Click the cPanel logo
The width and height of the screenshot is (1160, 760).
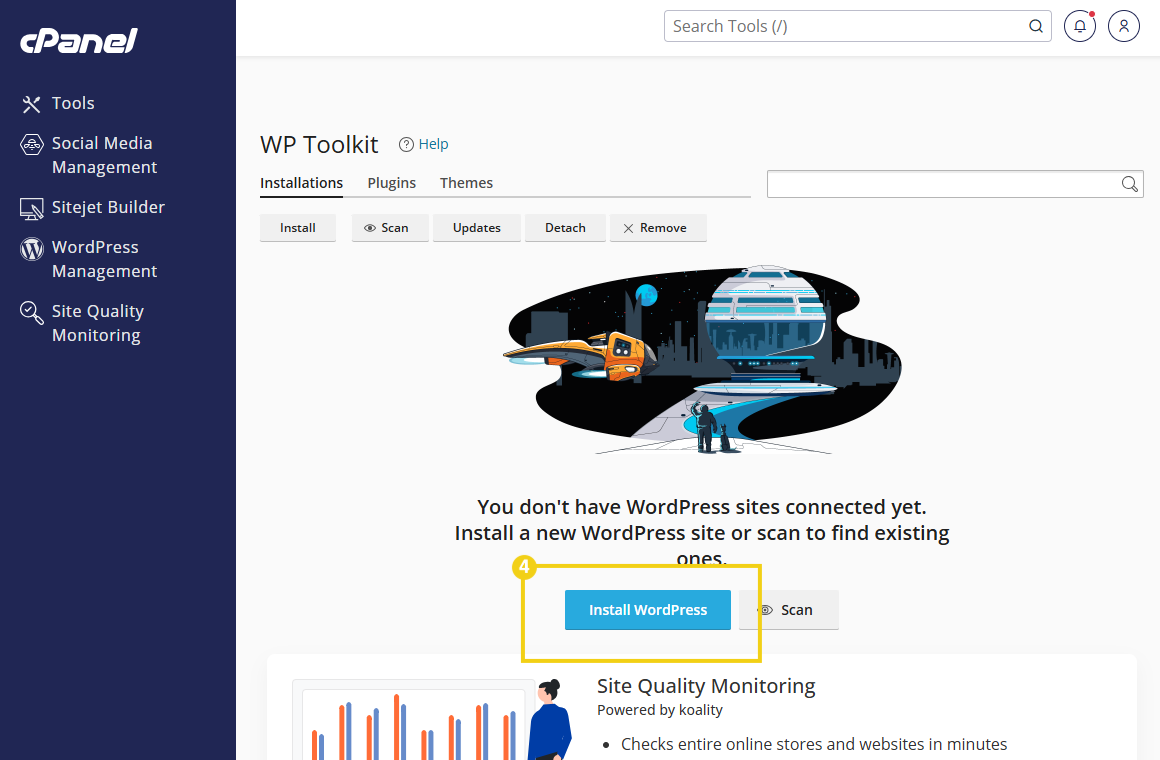pos(77,41)
